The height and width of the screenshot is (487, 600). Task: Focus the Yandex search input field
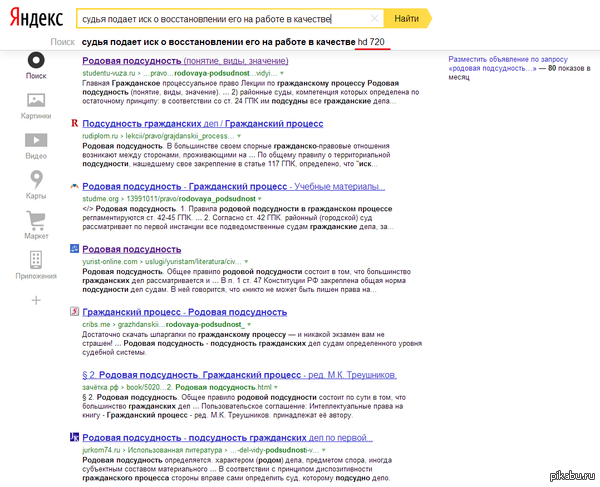(224, 18)
